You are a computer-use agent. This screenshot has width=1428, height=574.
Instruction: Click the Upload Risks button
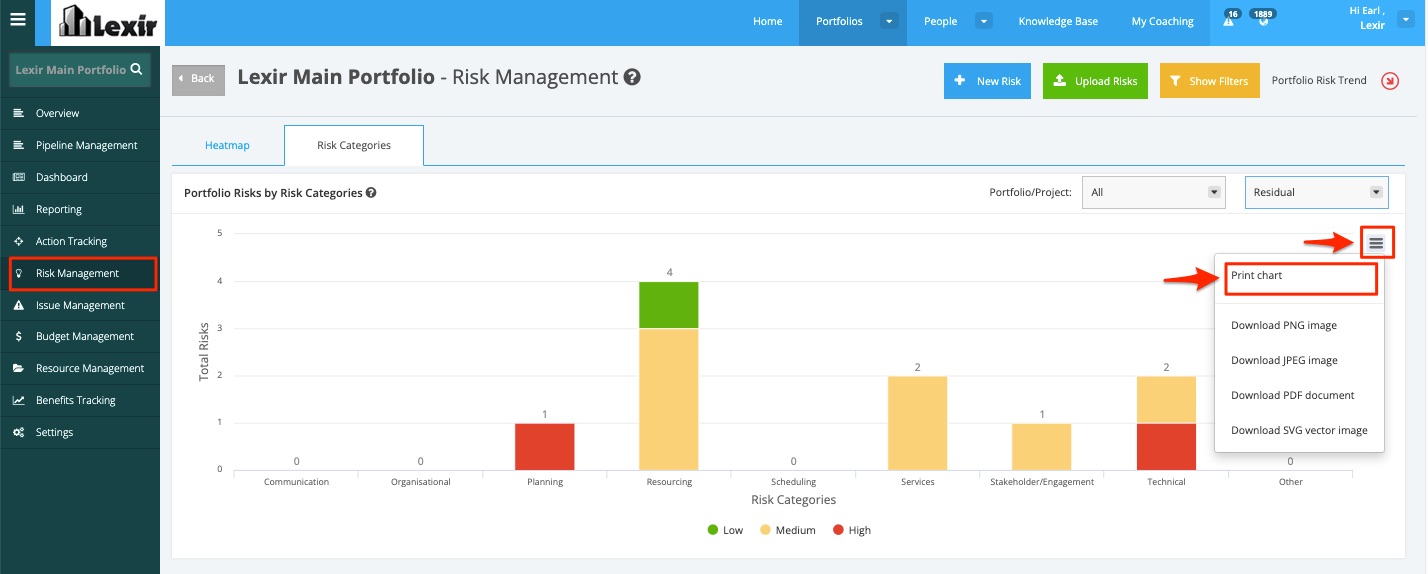click(x=1096, y=81)
